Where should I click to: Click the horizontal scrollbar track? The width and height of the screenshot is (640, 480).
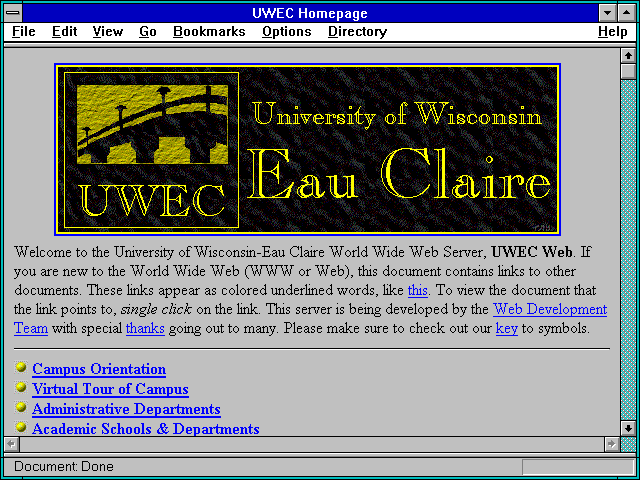pyautogui.click(x=311, y=444)
